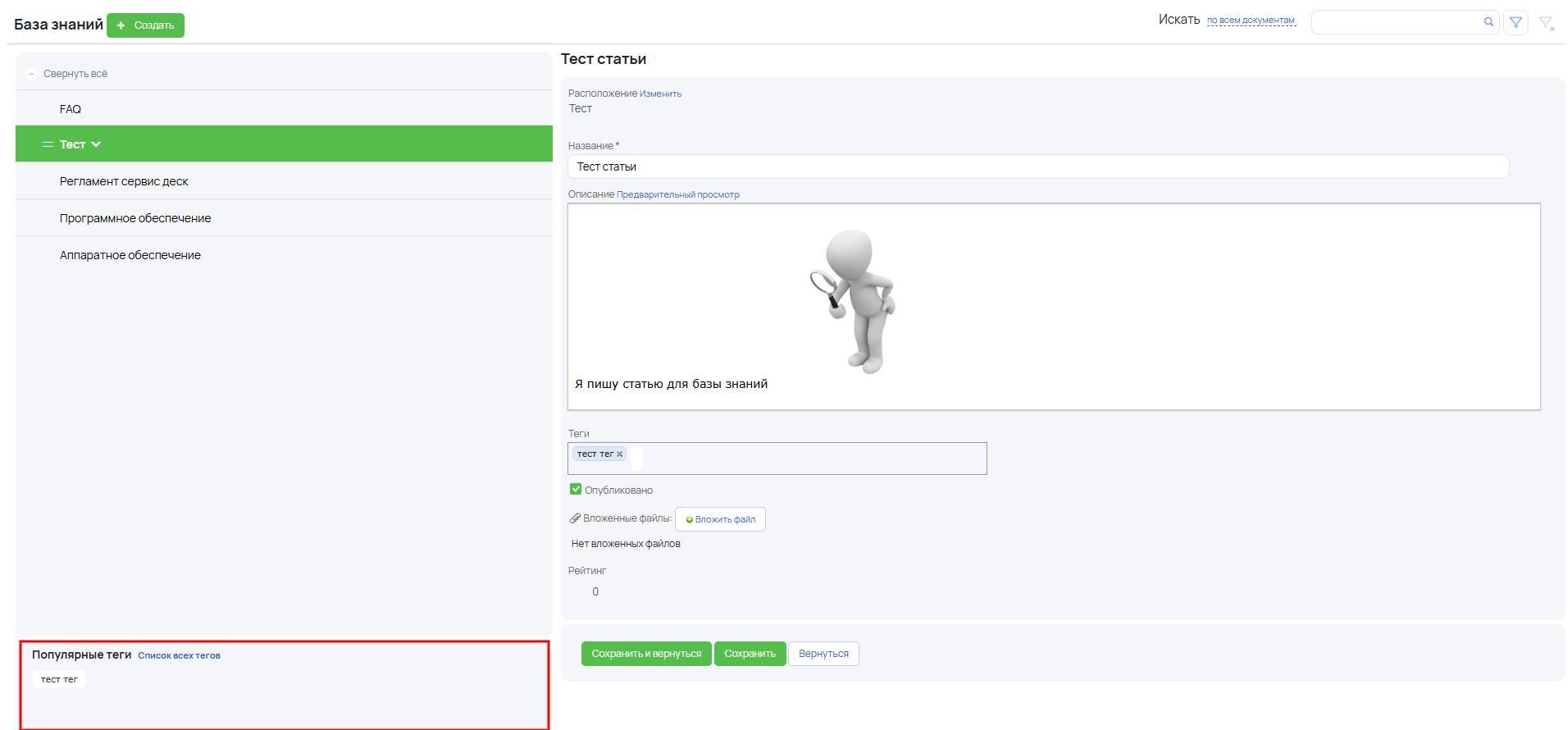The width and height of the screenshot is (1568, 730).
Task: Focus the Название input field
Action: [1038, 167]
